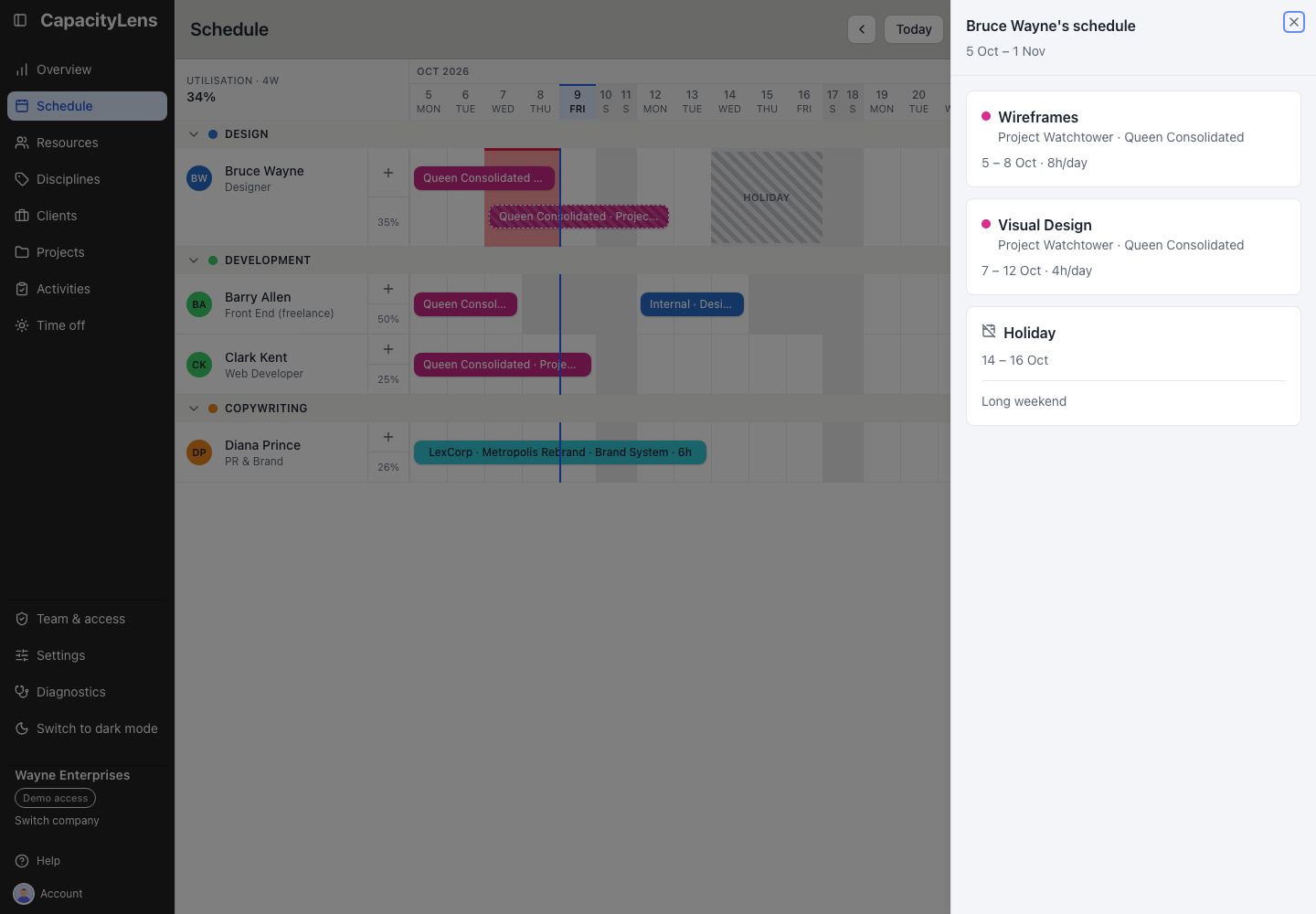Click the Time off sun icon
The width and height of the screenshot is (1316, 914).
coord(22,325)
